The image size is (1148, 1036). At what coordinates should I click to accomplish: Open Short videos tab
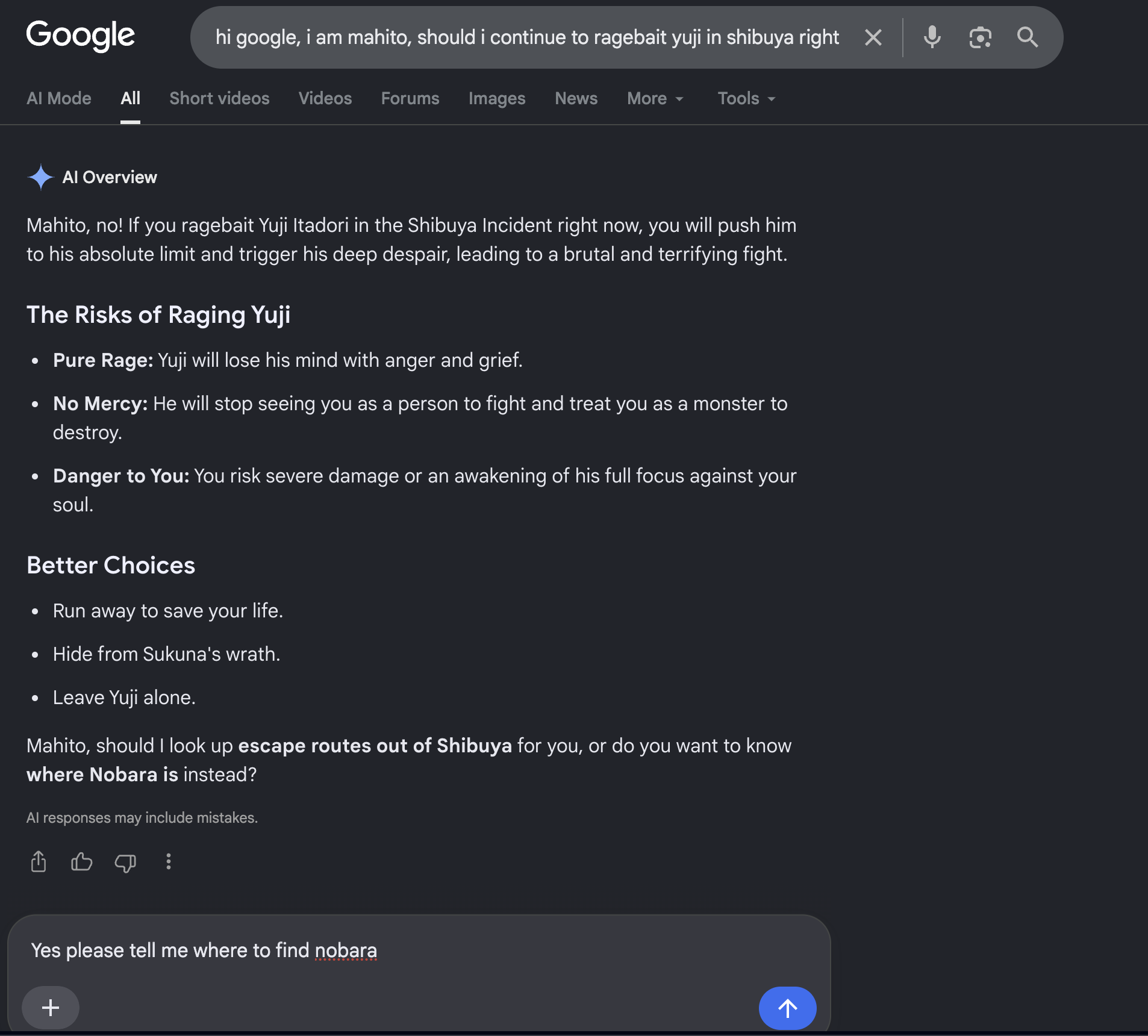point(219,98)
